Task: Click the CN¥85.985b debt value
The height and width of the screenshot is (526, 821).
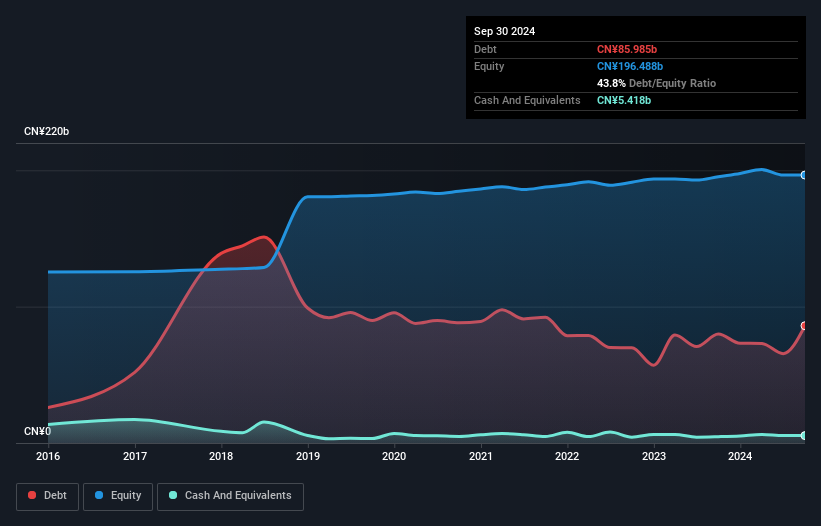Action: point(627,49)
